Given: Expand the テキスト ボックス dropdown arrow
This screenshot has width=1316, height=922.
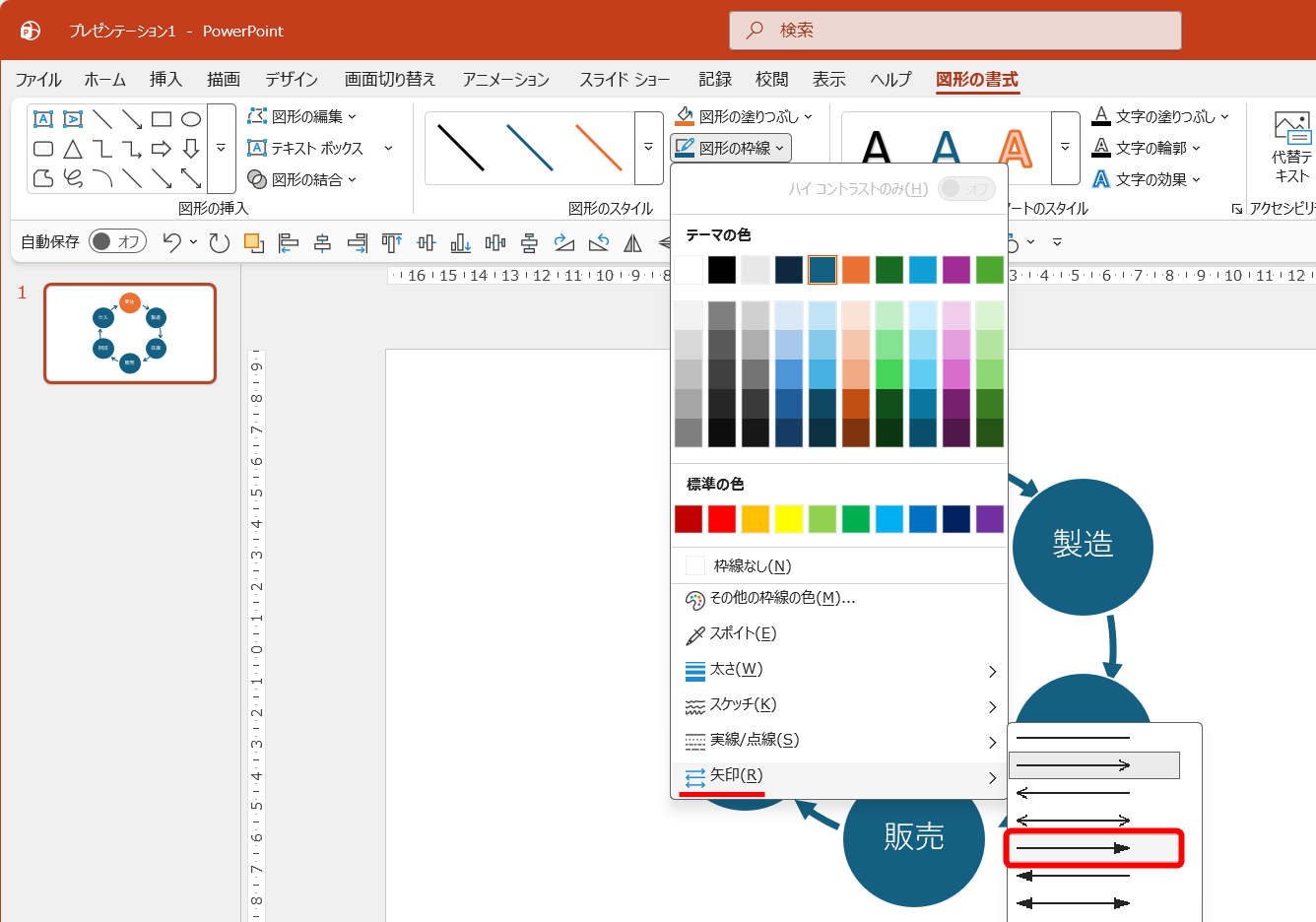Looking at the screenshot, I should click(x=388, y=148).
